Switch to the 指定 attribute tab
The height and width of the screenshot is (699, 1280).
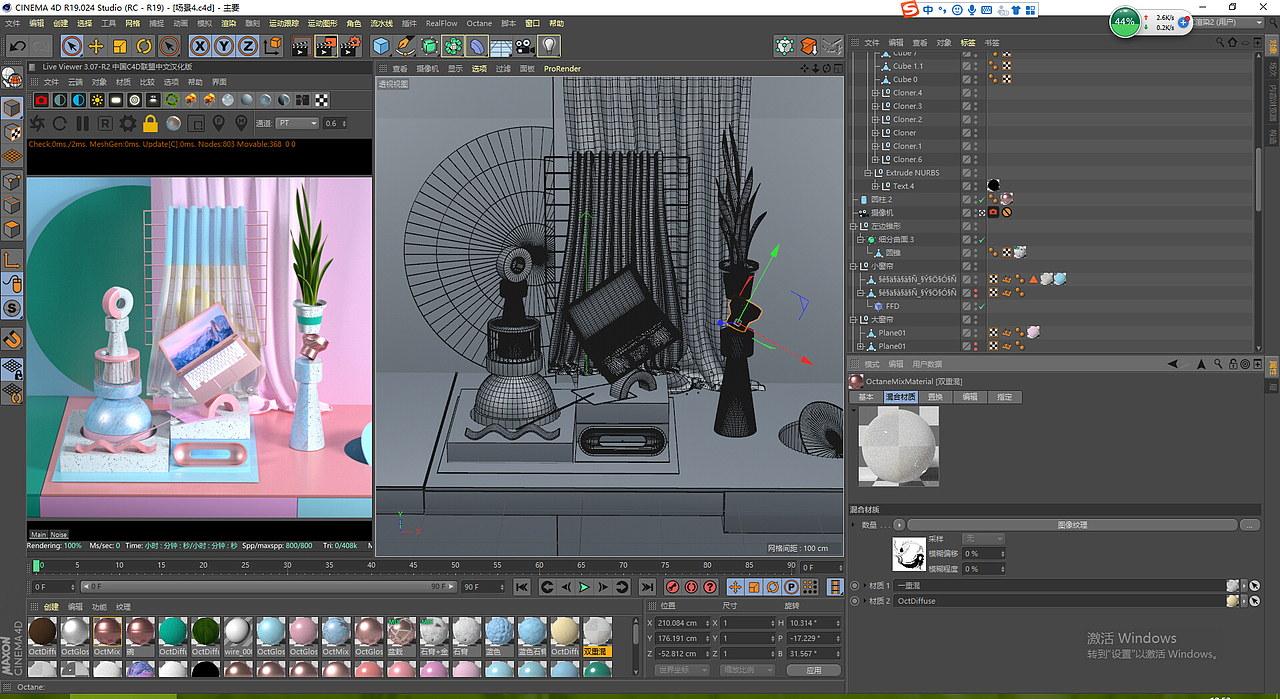(x=1004, y=397)
